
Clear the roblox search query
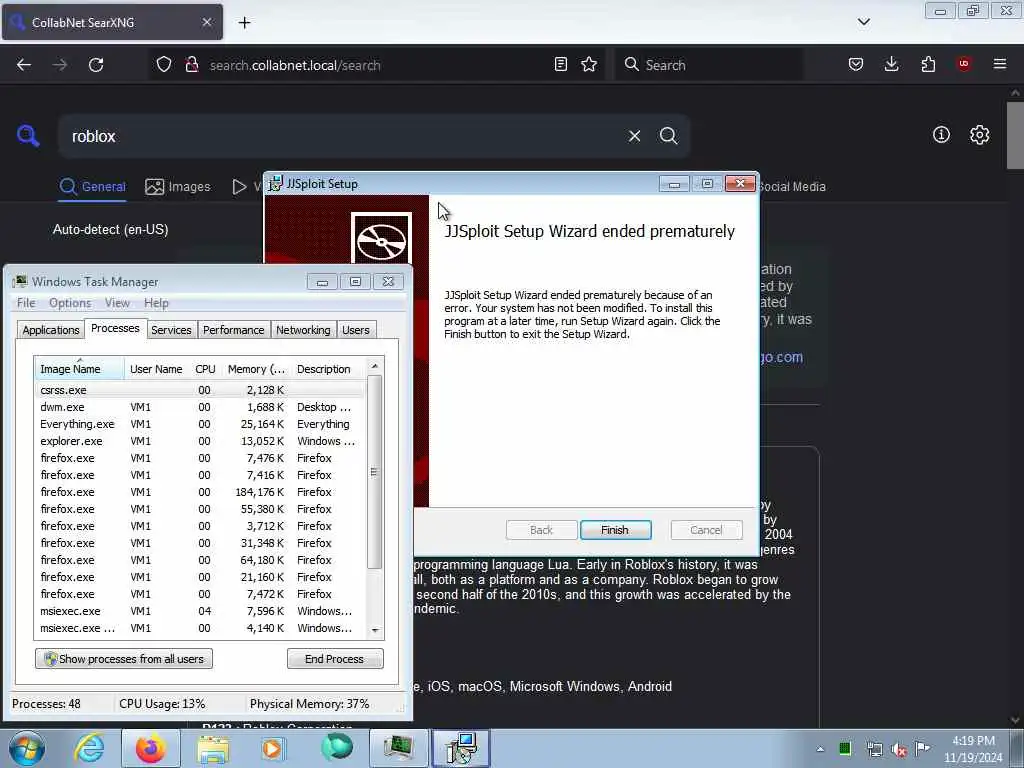pos(634,136)
